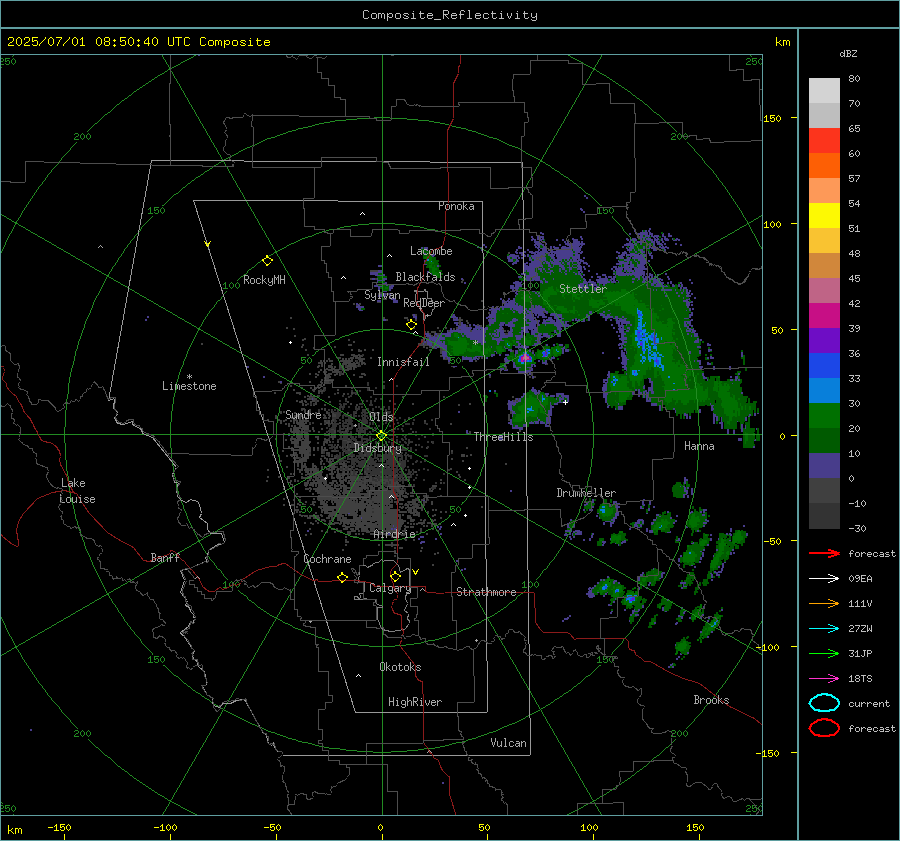Screen dimensions: 900x841
Task: Click the white 09EA arrow legend icon
Action: coord(824,578)
